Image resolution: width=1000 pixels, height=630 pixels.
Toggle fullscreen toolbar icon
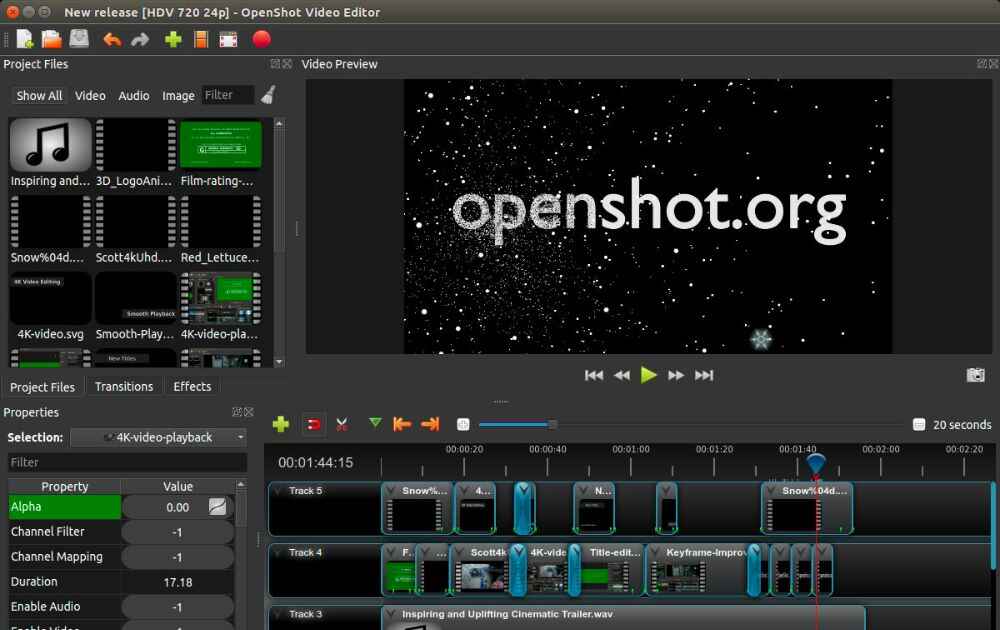[228, 40]
